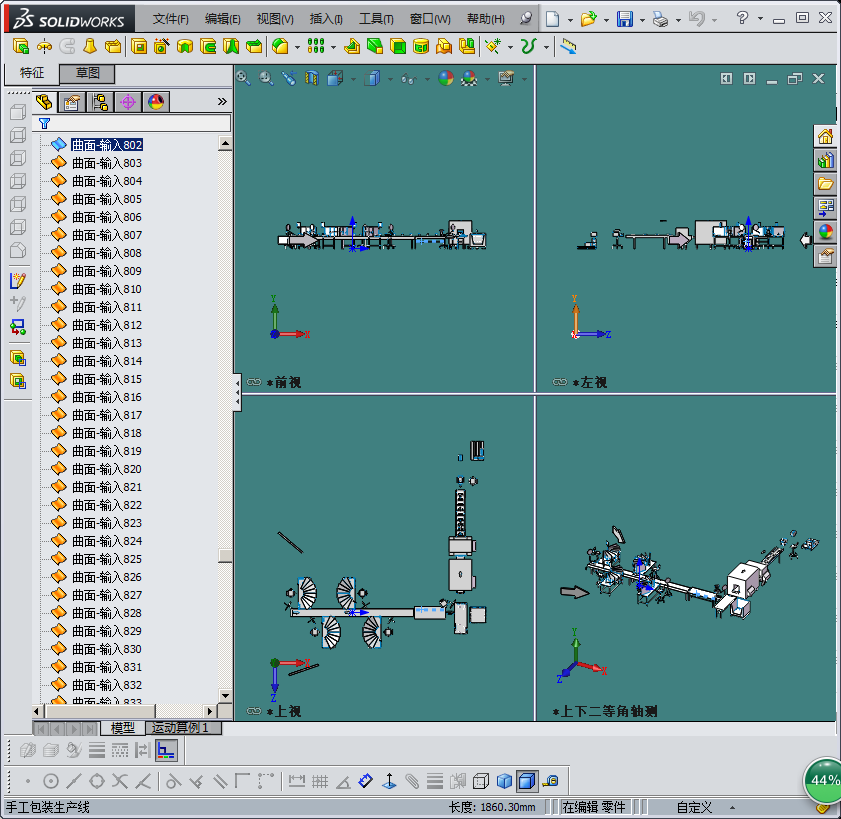Open the Custom Properties pane

click(x=825, y=256)
